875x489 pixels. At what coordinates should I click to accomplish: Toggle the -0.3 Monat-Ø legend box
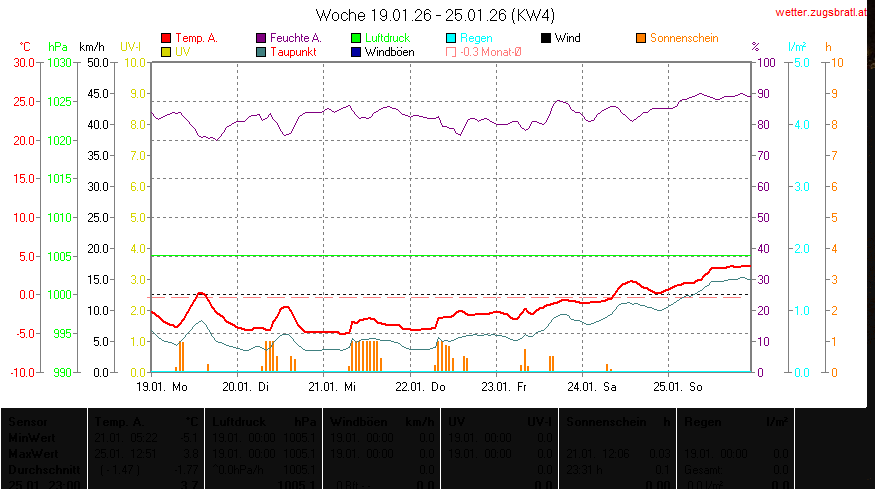451,51
